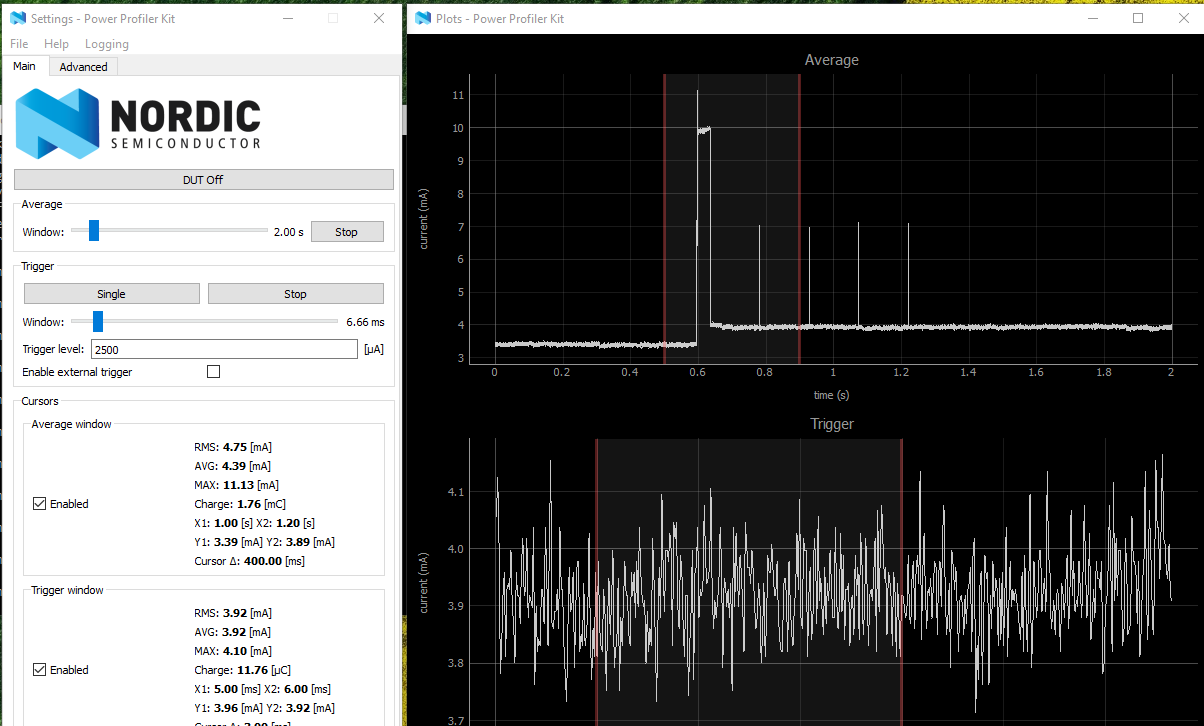Enable the external trigger checkbox
Screen dimensions: 1204x726
coord(213,372)
